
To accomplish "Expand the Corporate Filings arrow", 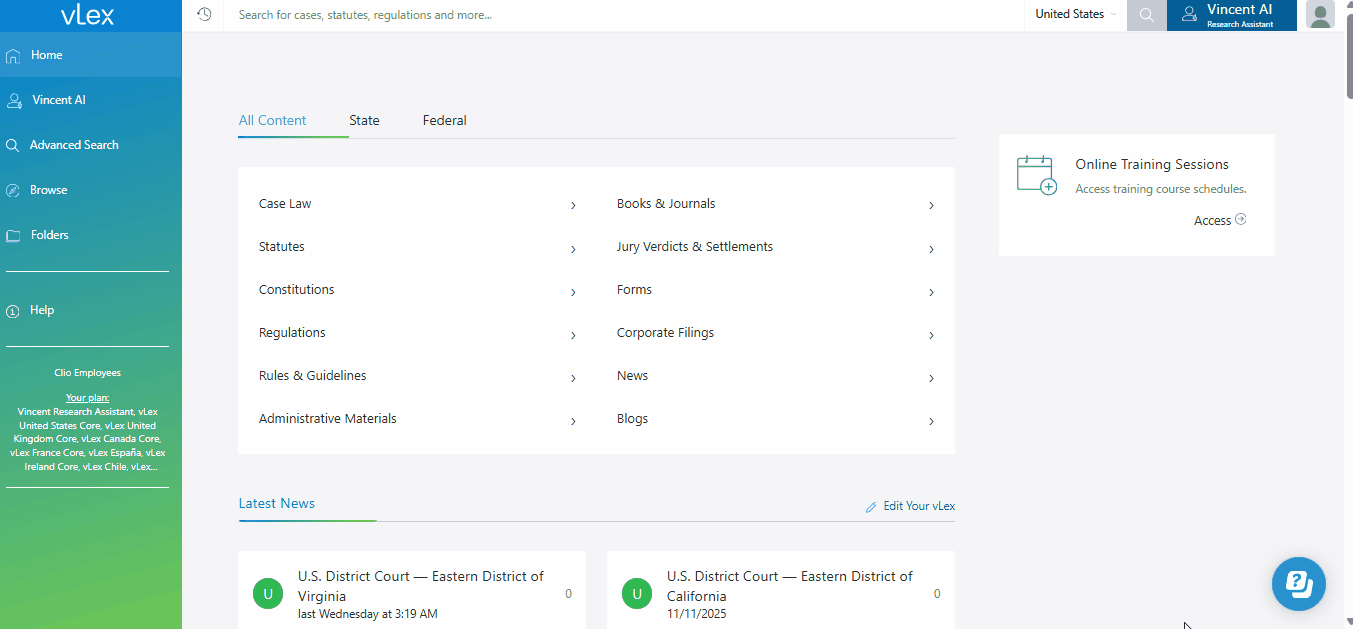I will click(x=931, y=334).
